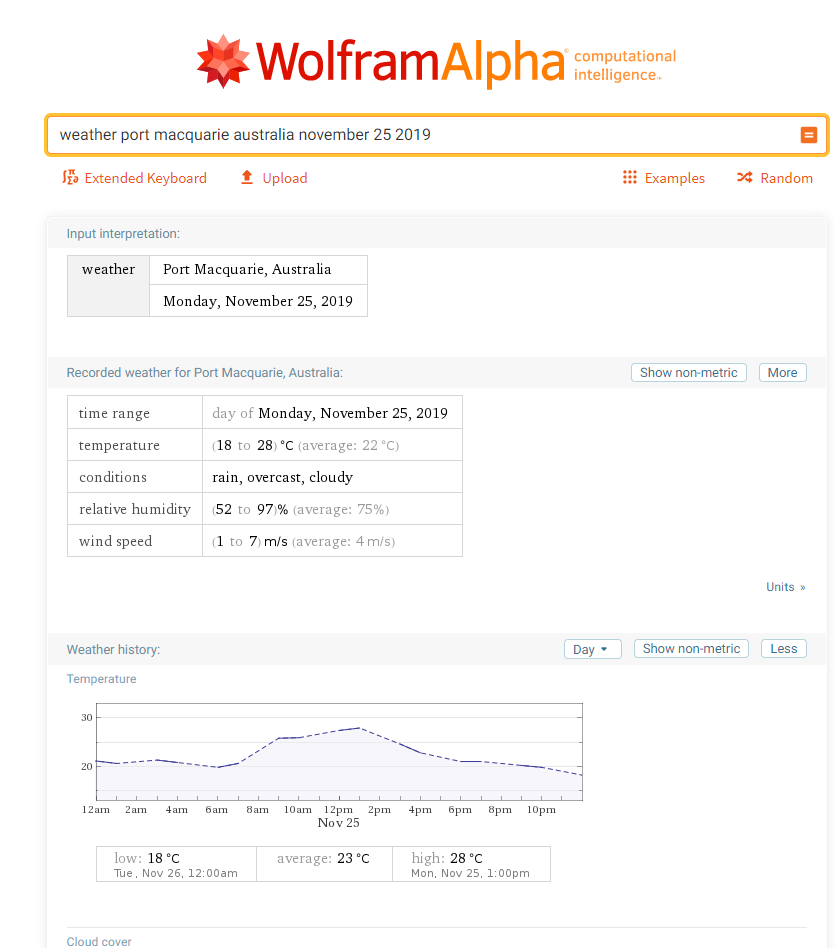
Task: Click 'Input interpretation:' heading
Action: [123, 234]
